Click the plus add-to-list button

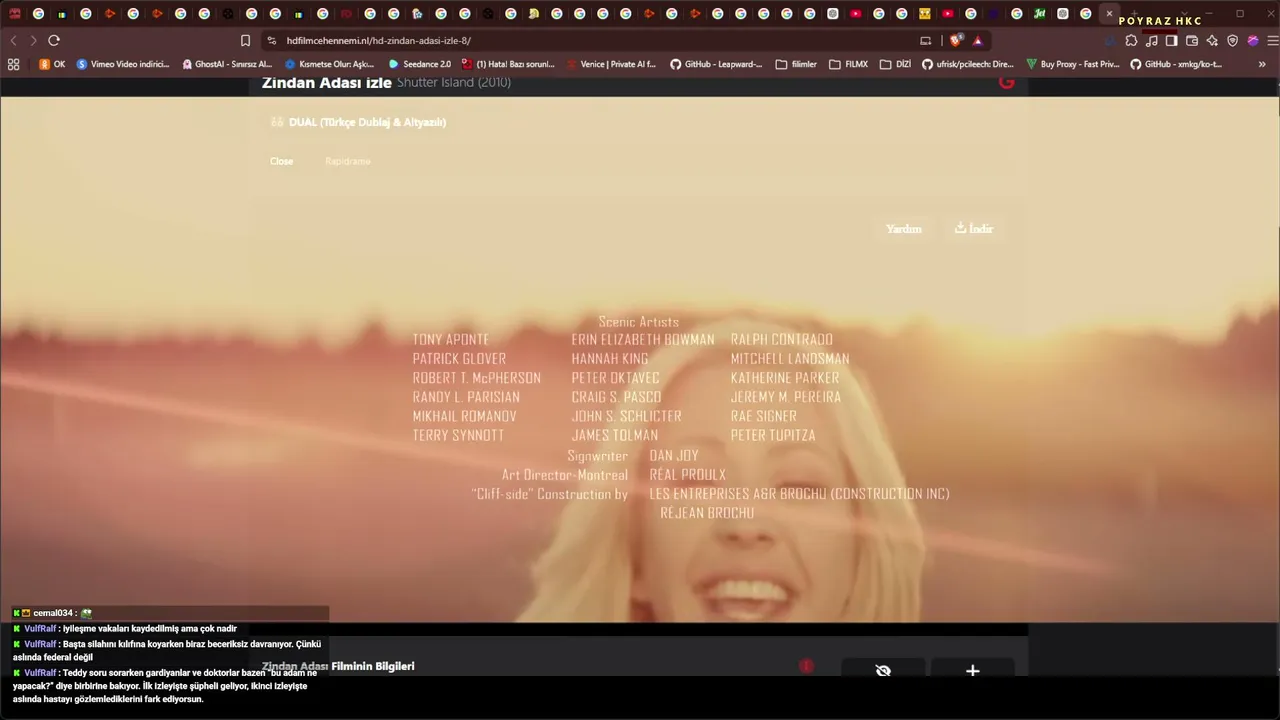click(x=972, y=670)
